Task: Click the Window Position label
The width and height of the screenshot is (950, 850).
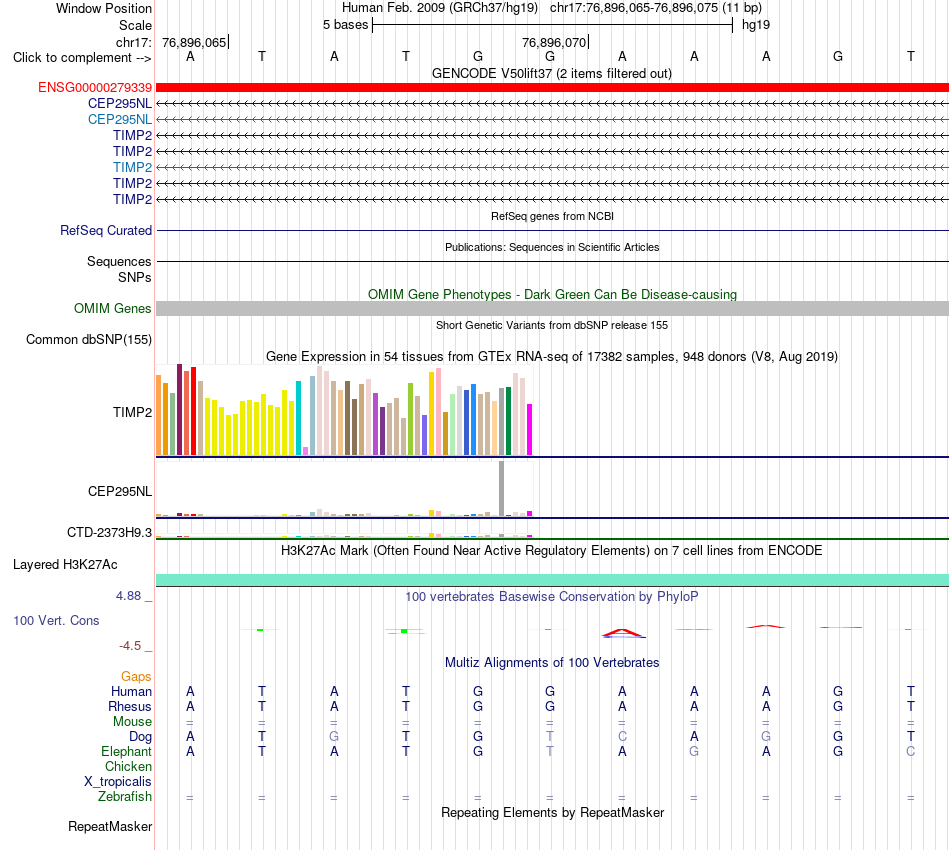Action: click(x=104, y=8)
